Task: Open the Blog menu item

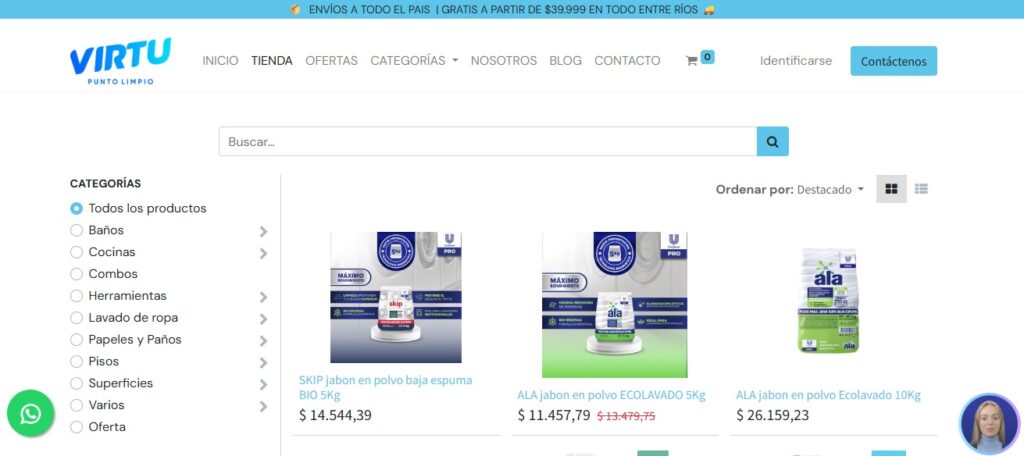Action: tap(565, 61)
